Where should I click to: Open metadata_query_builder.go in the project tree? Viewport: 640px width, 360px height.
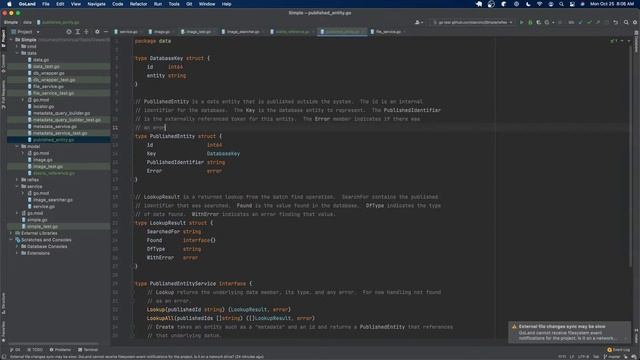(61, 113)
